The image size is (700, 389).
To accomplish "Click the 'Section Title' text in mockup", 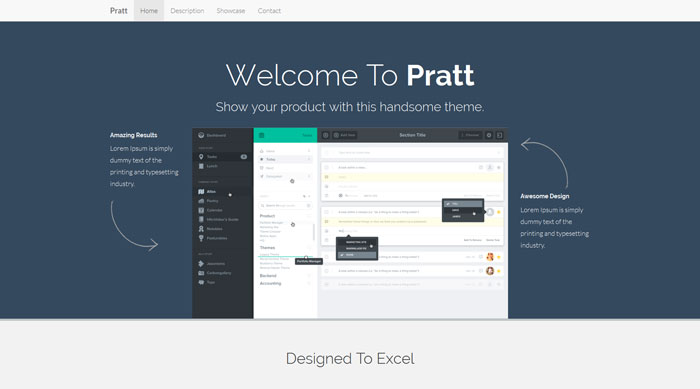I will click(412, 135).
